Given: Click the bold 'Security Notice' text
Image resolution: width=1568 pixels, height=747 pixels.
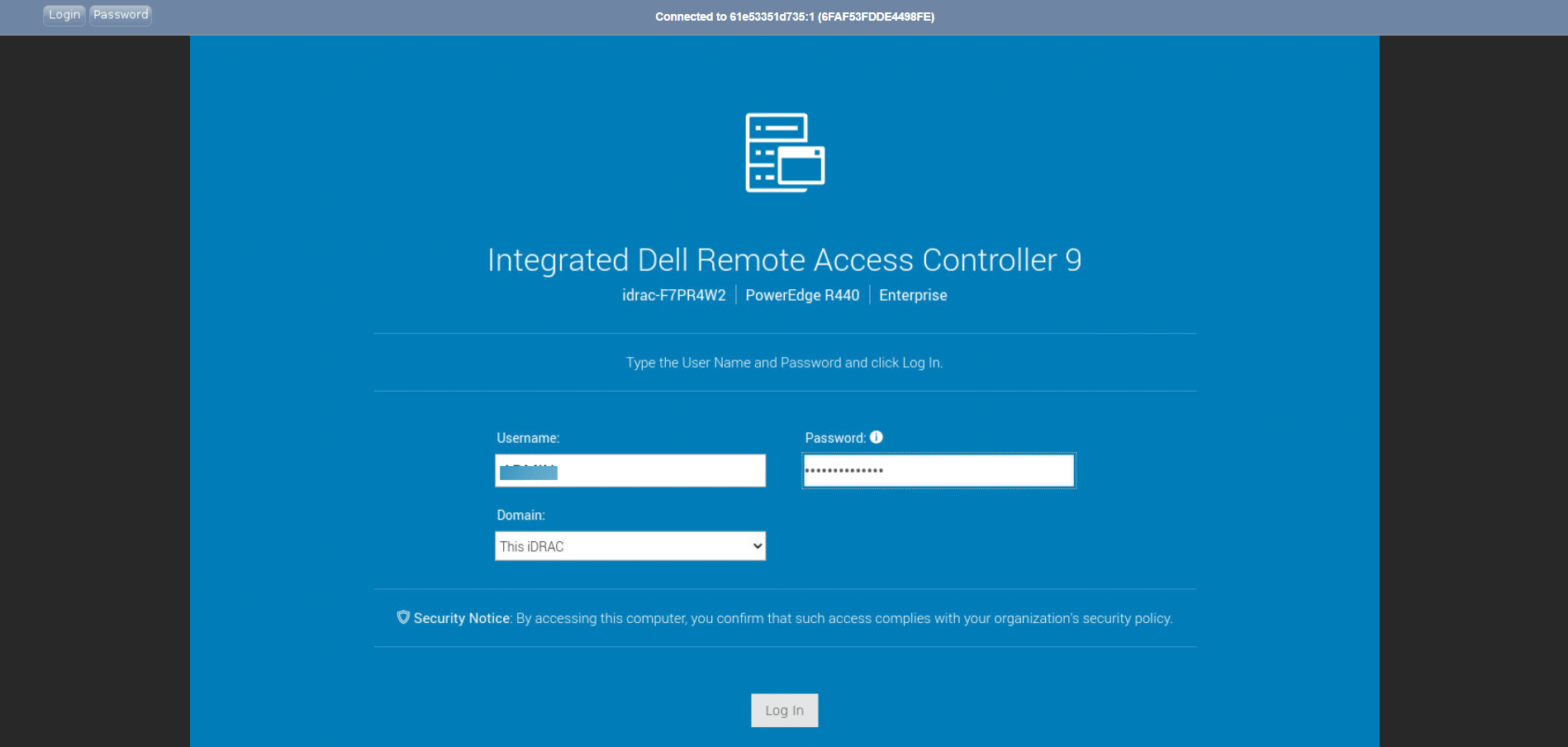Looking at the screenshot, I should pos(461,618).
